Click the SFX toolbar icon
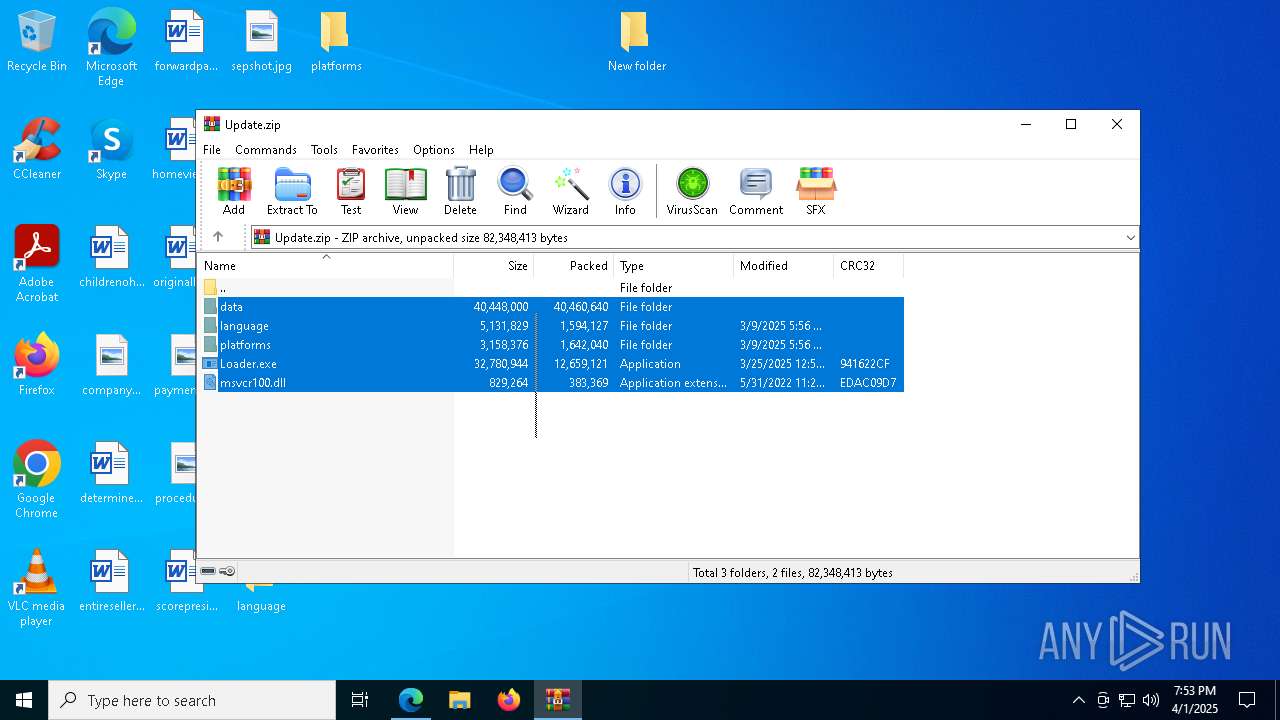The height and width of the screenshot is (720, 1280). (x=816, y=191)
